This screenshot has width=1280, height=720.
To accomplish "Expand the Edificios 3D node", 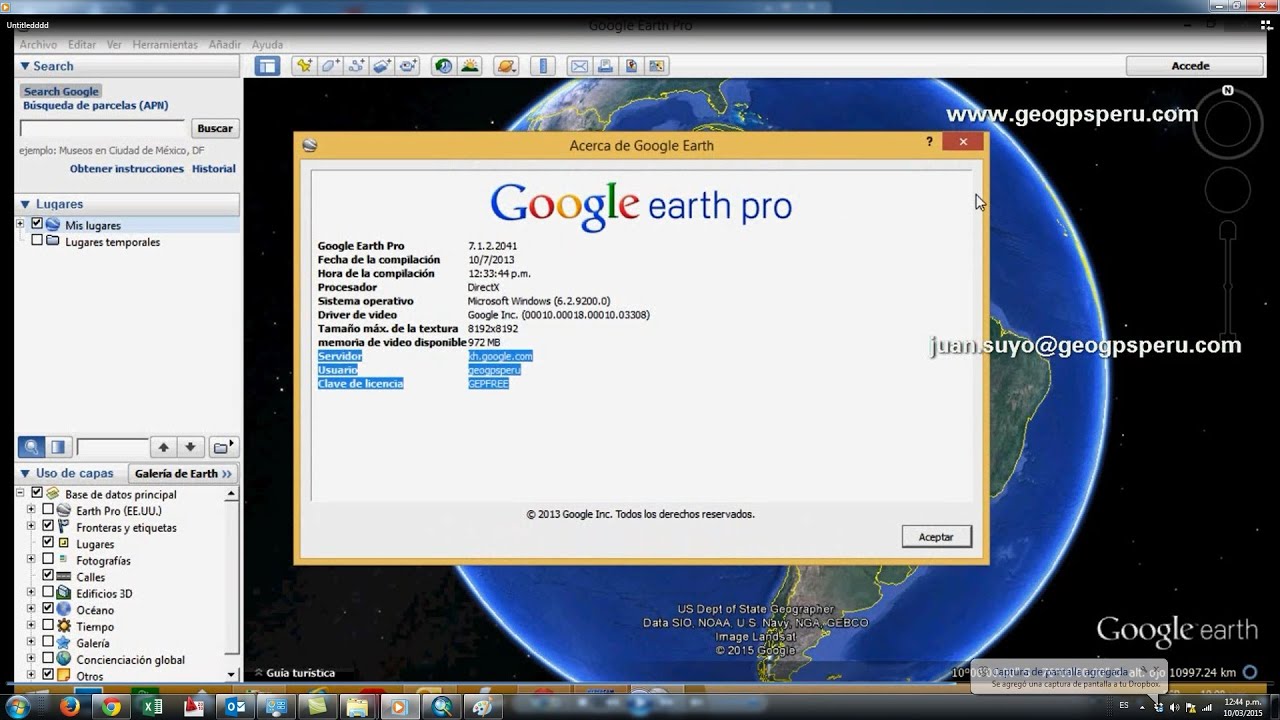I will coord(31,592).
